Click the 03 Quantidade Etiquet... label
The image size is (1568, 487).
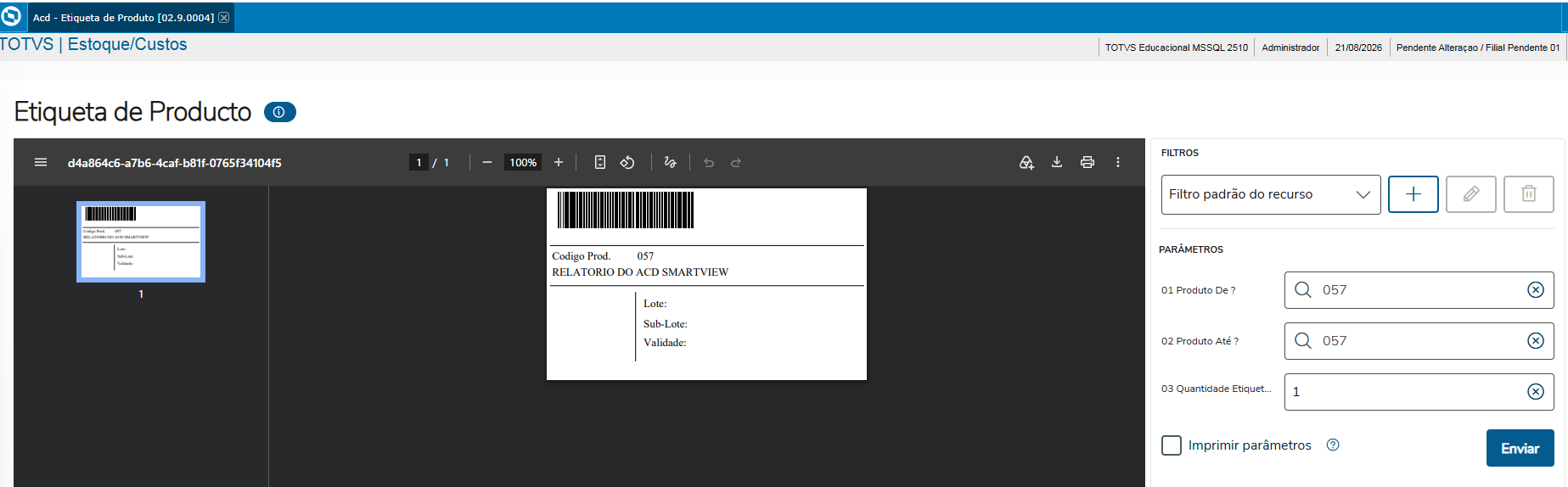[x=1217, y=389]
